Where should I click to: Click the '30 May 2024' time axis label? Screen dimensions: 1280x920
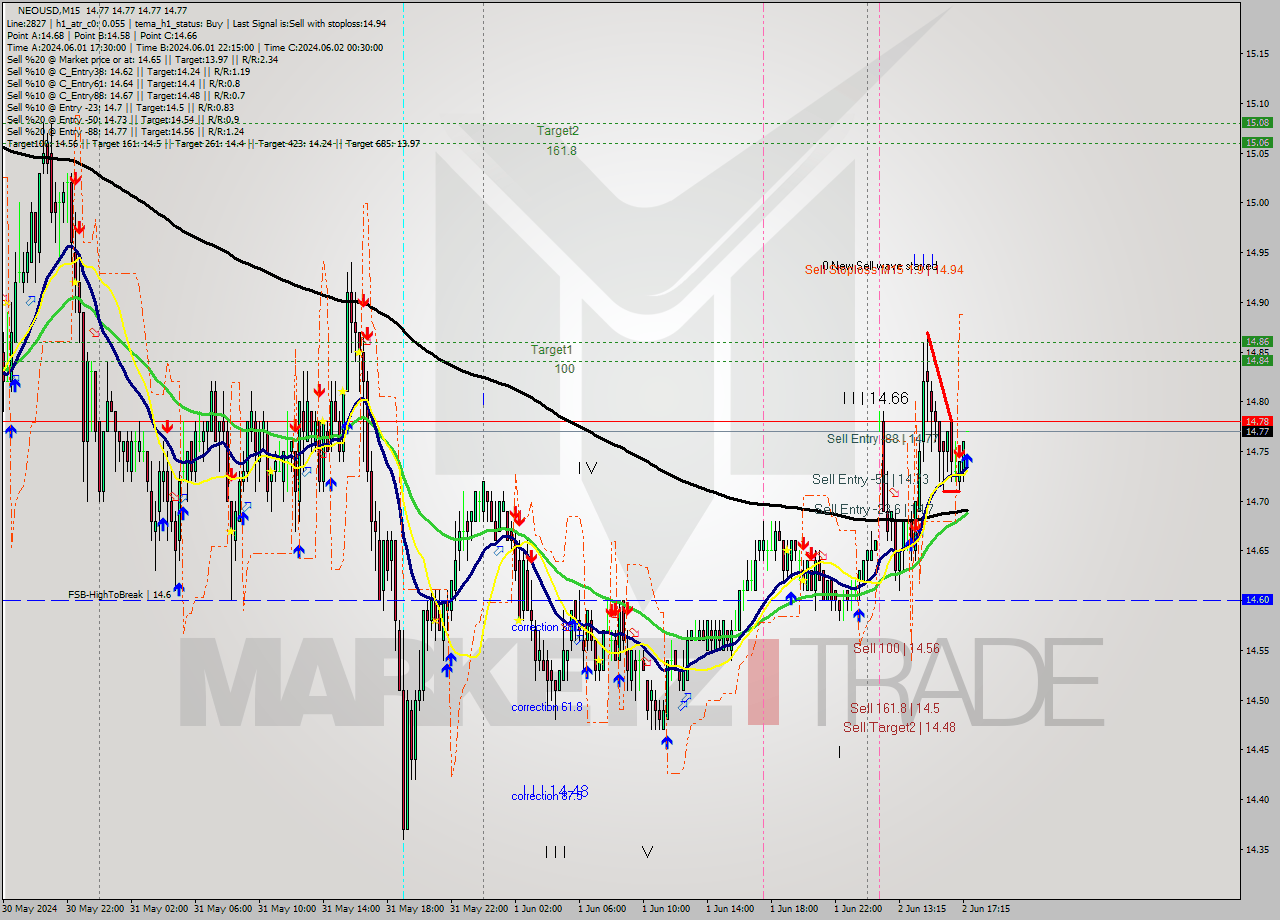tap(31, 909)
